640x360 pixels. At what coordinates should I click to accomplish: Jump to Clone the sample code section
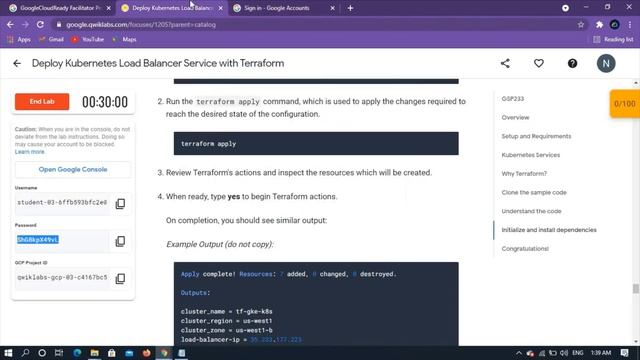[x=534, y=193]
